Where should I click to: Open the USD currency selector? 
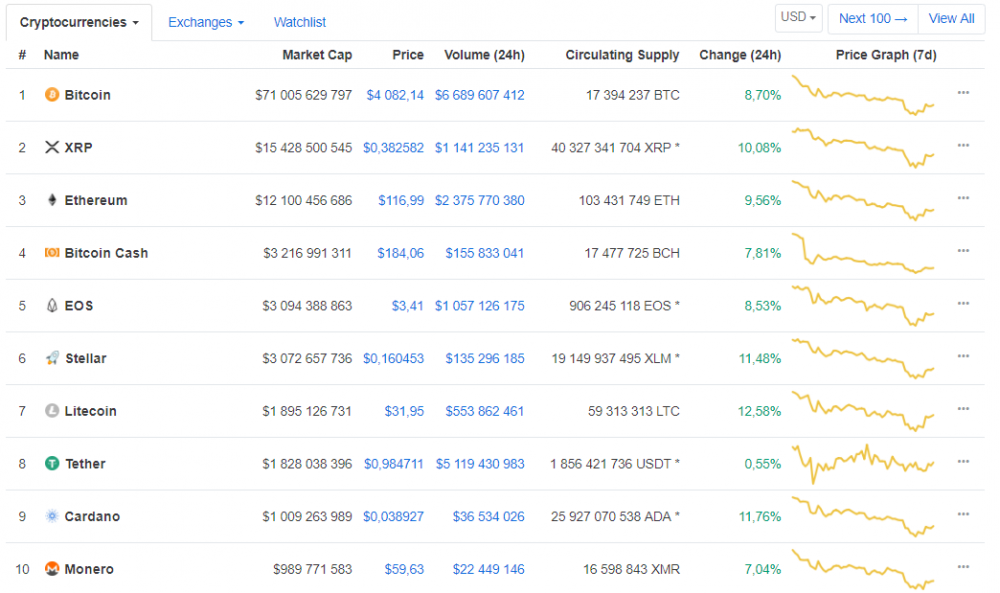(x=798, y=17)
